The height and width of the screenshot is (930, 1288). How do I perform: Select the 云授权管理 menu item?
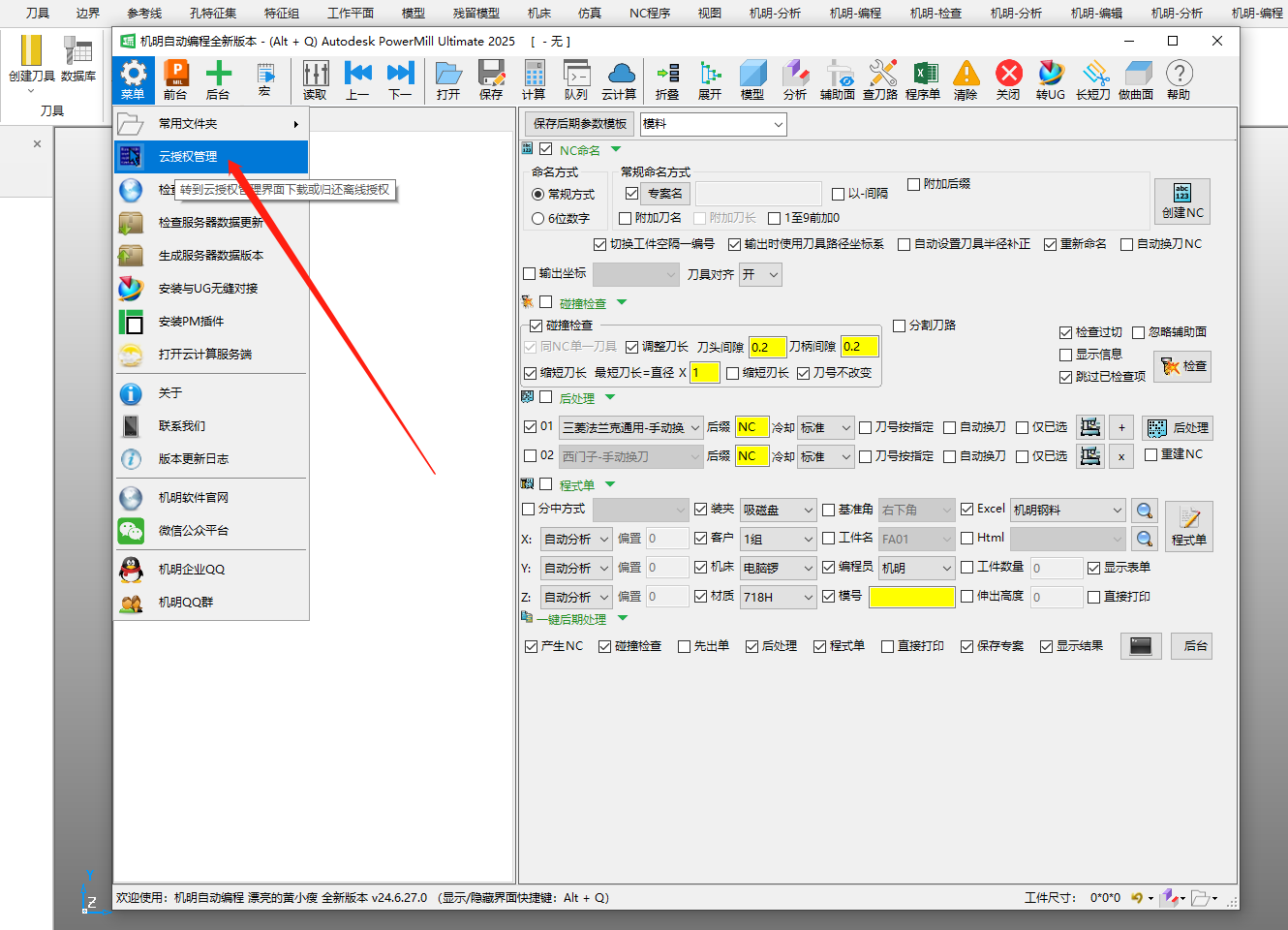coord(211,157)
